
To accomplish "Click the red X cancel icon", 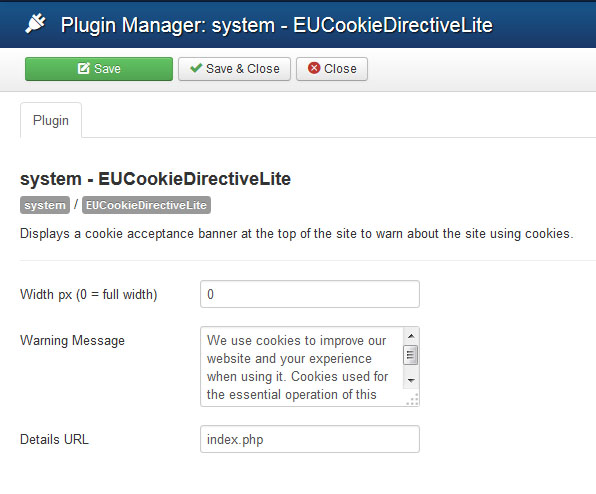I will (x=314, y=68).
